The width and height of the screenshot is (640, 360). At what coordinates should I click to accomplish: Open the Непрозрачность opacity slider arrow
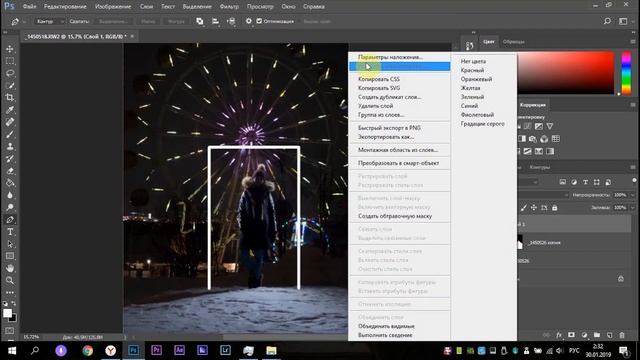(x=633, y=195)
